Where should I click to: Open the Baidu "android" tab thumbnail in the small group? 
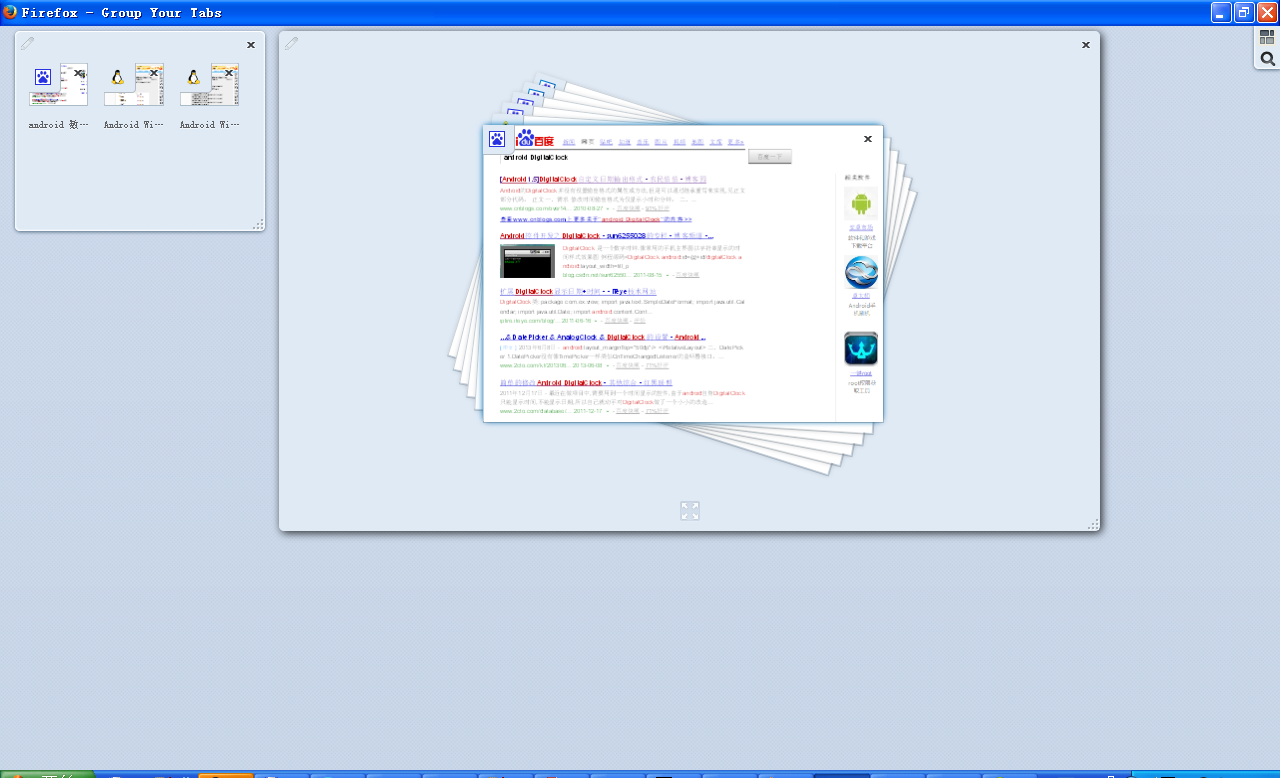58,85
